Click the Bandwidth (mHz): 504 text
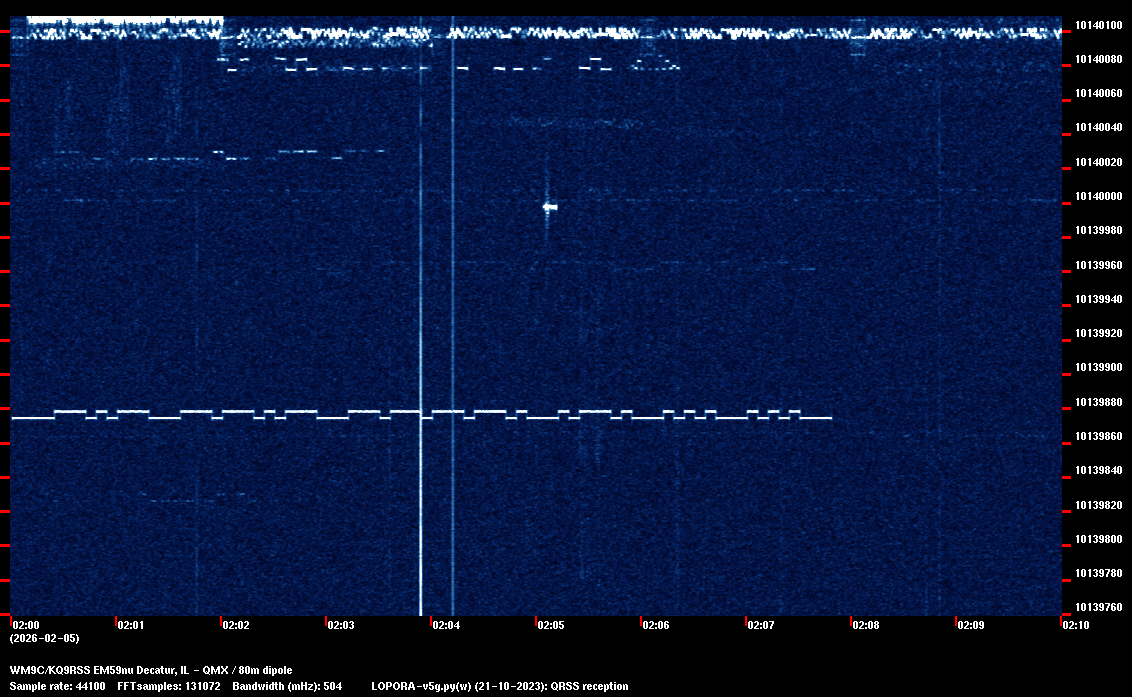Viewport: 1132px width, 697px height. (287, 686)
